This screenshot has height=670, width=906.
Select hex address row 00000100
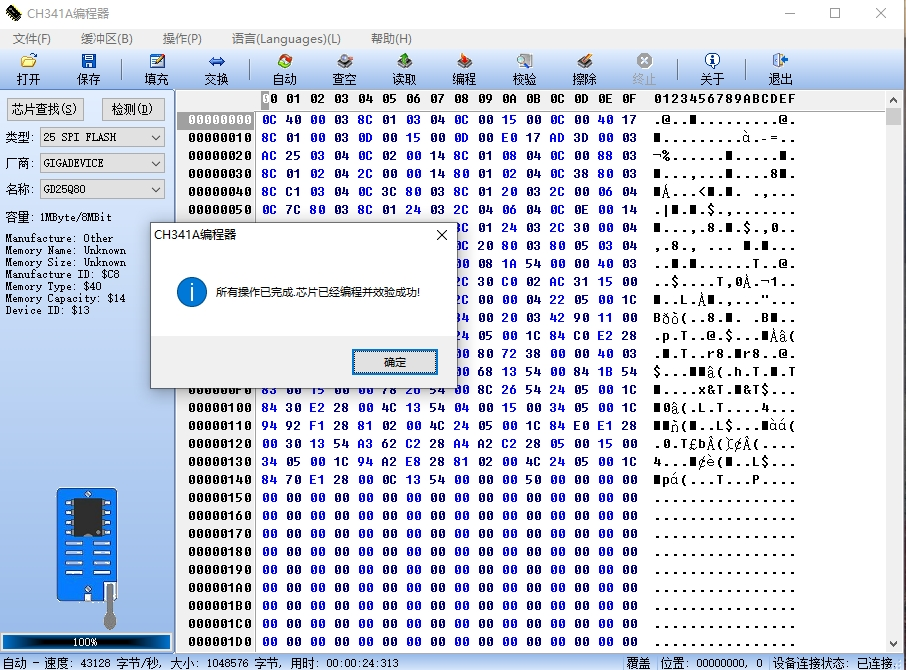[220, 408]
